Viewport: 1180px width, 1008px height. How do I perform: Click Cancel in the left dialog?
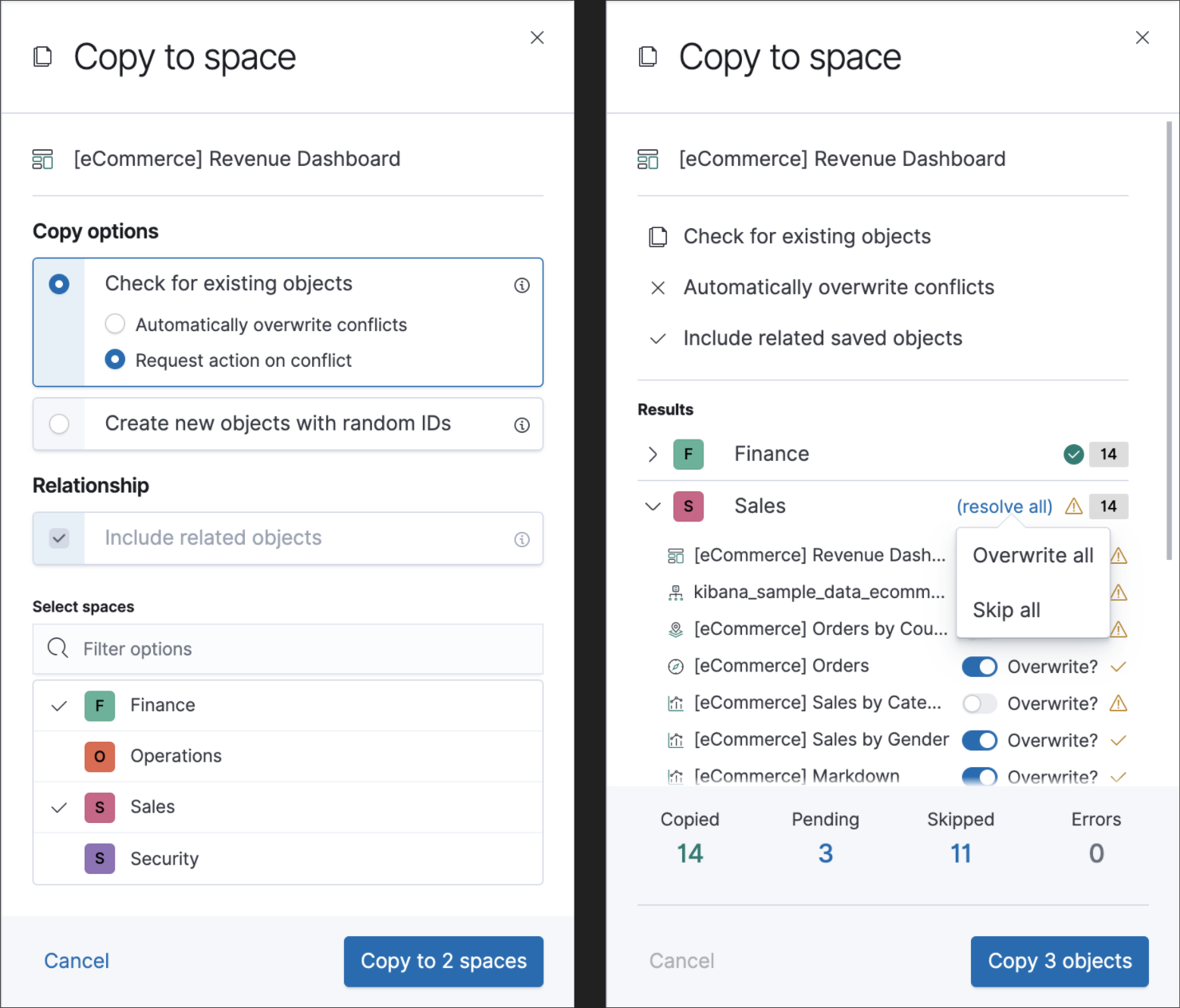tap(76, 961)
